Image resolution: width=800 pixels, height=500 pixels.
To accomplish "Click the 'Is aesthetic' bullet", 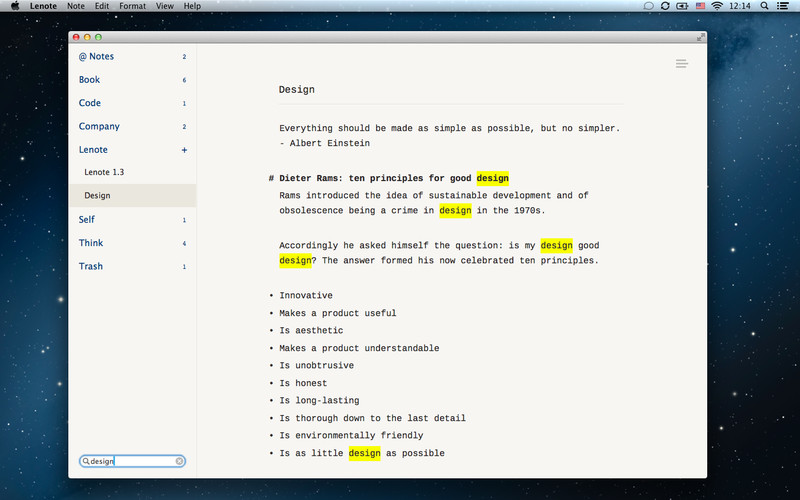I will (311, 331).
